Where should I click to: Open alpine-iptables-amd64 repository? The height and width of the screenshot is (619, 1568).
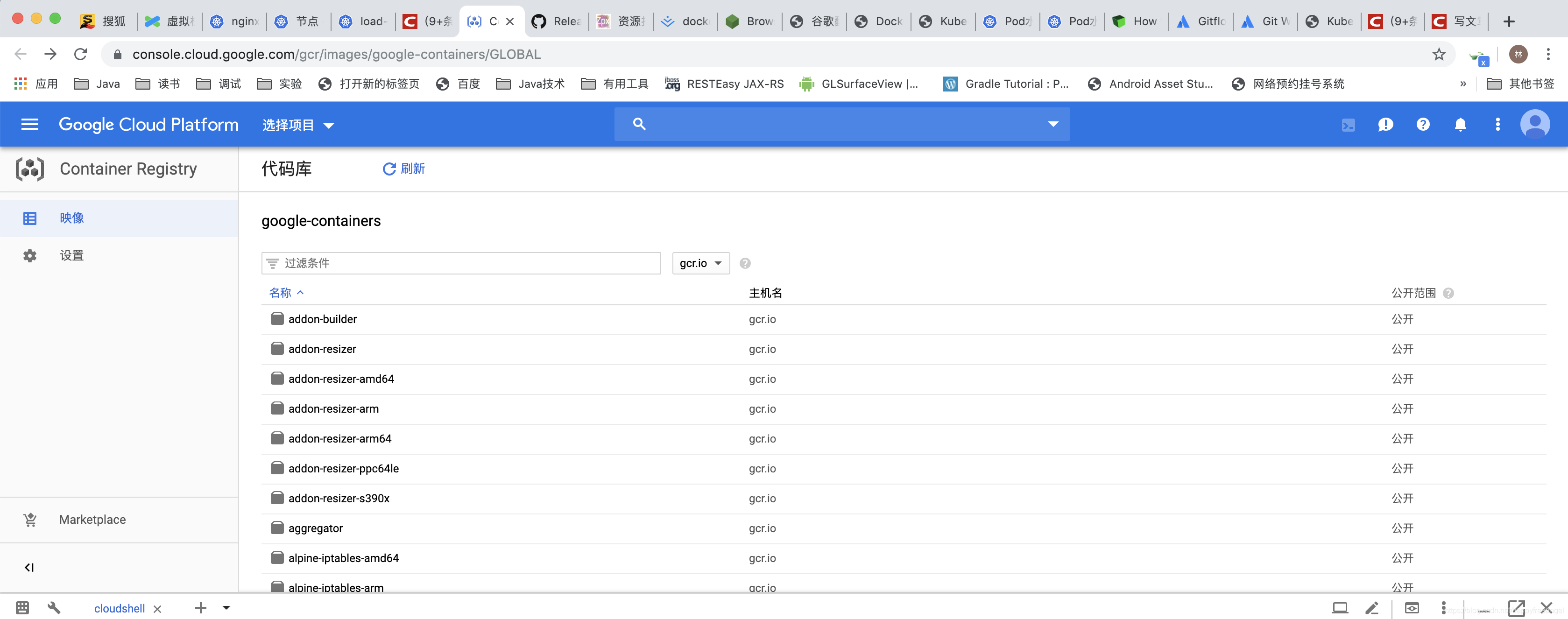click(x=343, y=559)
